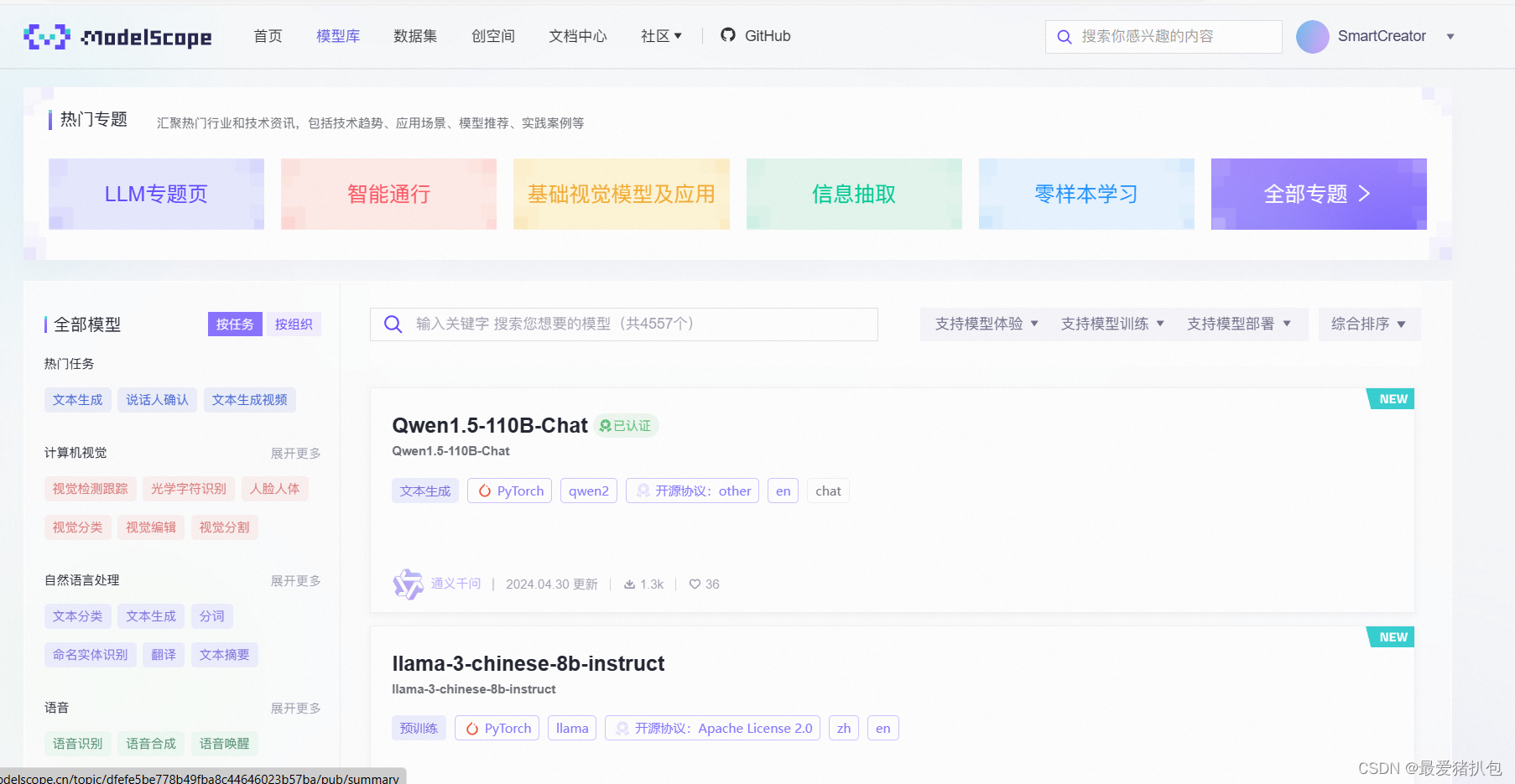Expand more 自然语言处理 tasks
The image size is (1515, 784).
coord(295,581)
